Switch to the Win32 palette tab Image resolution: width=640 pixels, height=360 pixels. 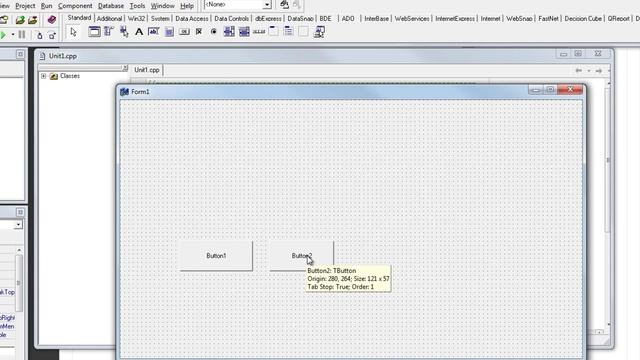point(136,19)
